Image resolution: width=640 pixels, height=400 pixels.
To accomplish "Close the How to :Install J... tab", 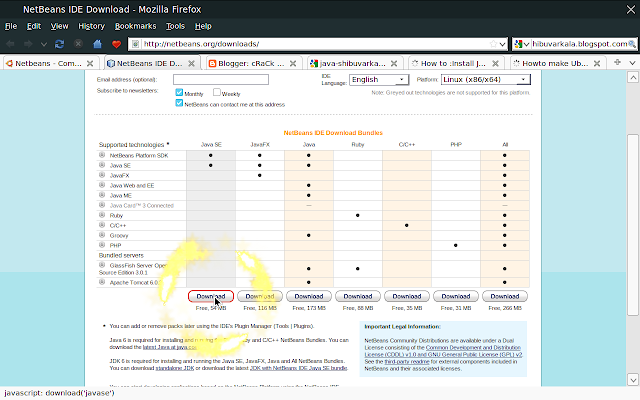I will pyautogui.click(x=495, y=63).
